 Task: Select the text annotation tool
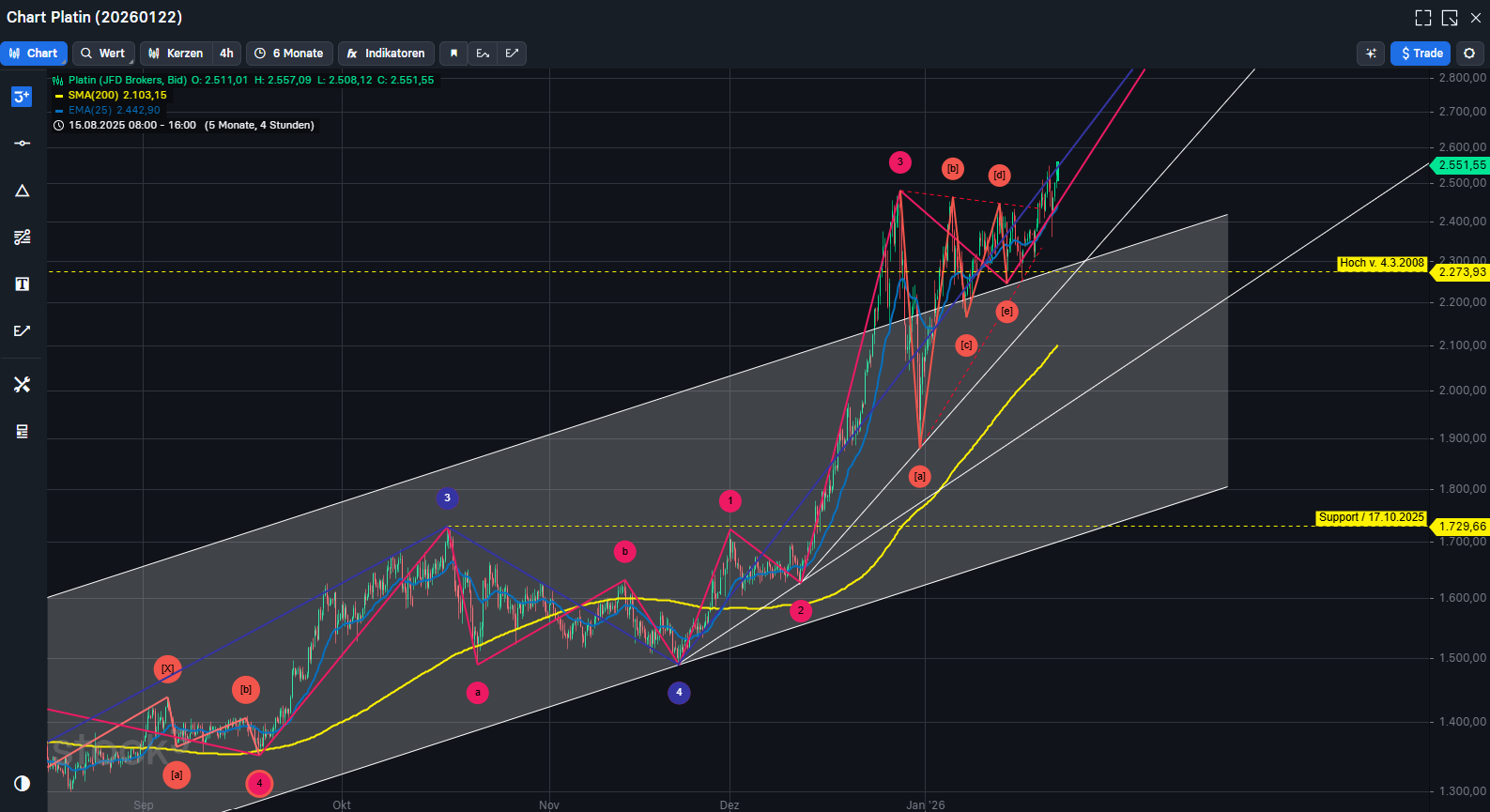(x=22, y=284)
